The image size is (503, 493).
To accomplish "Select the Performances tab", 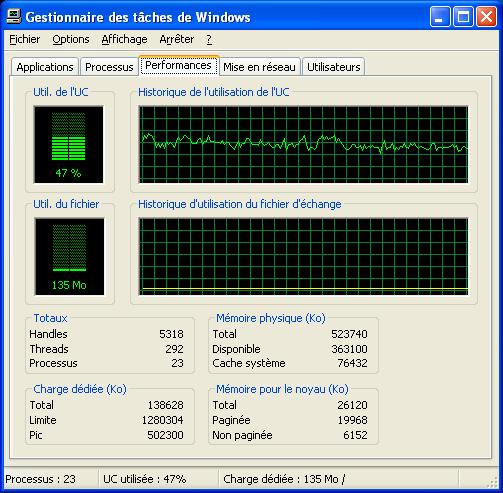I will pyautogui.click(x=179, y=65).
